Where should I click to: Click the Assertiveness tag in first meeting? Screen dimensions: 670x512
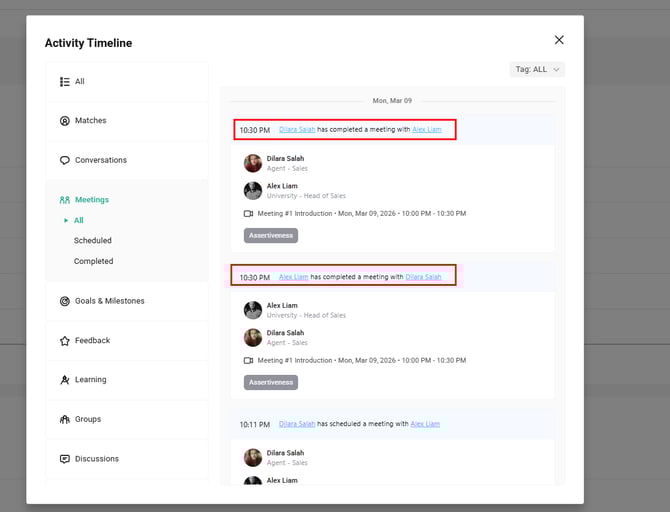[x=271, y=236]
